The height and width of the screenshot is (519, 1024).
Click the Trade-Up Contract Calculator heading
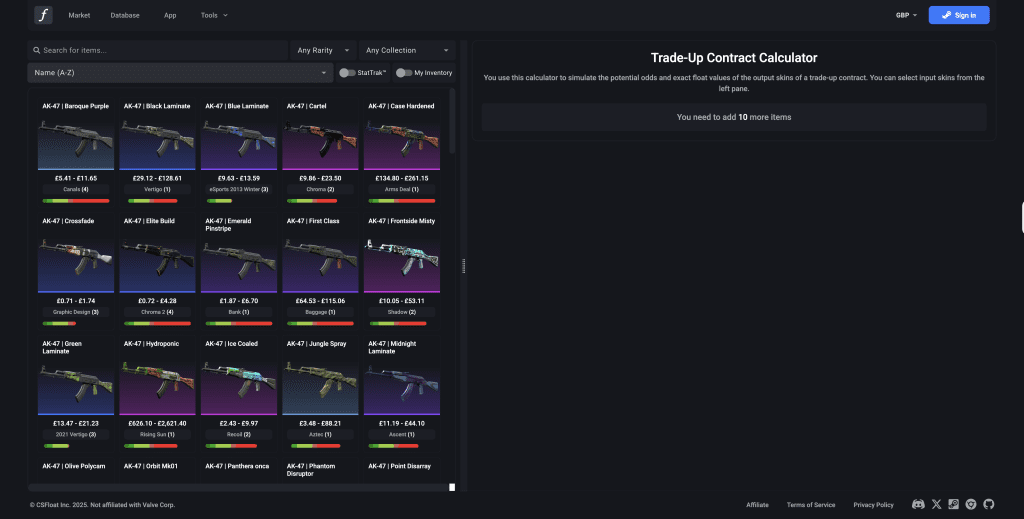(x=734, y=57)
